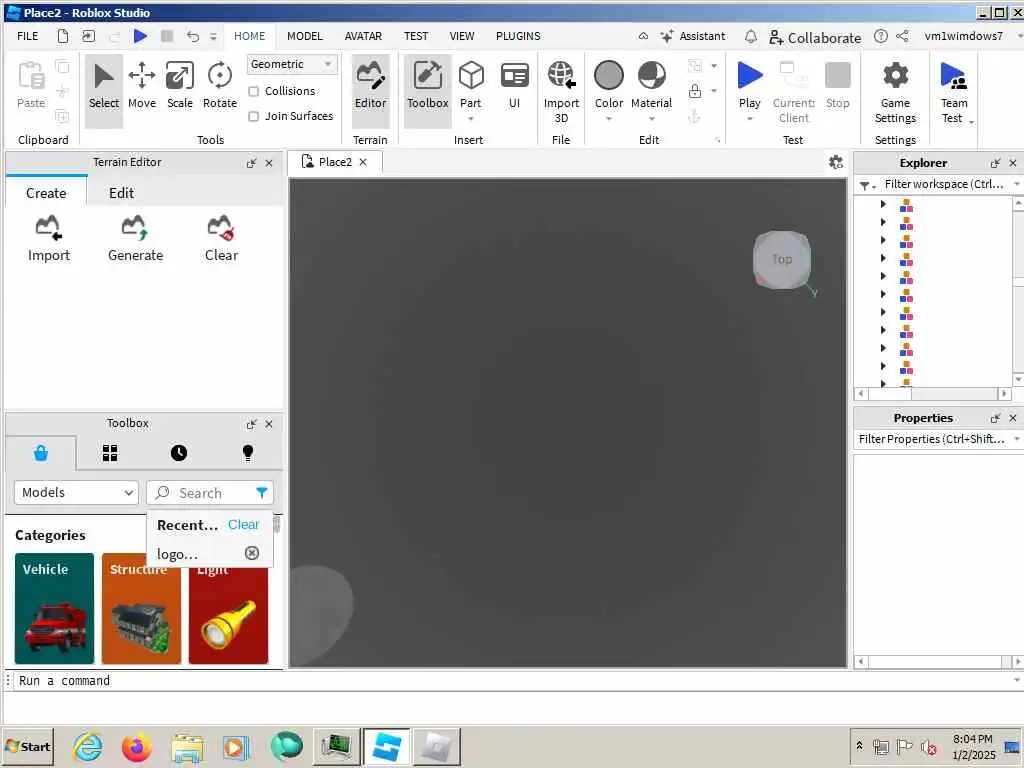Viewport: 1024px width, 768px height.
Task: Open notifications bell icon
Action: click(751, 37)
